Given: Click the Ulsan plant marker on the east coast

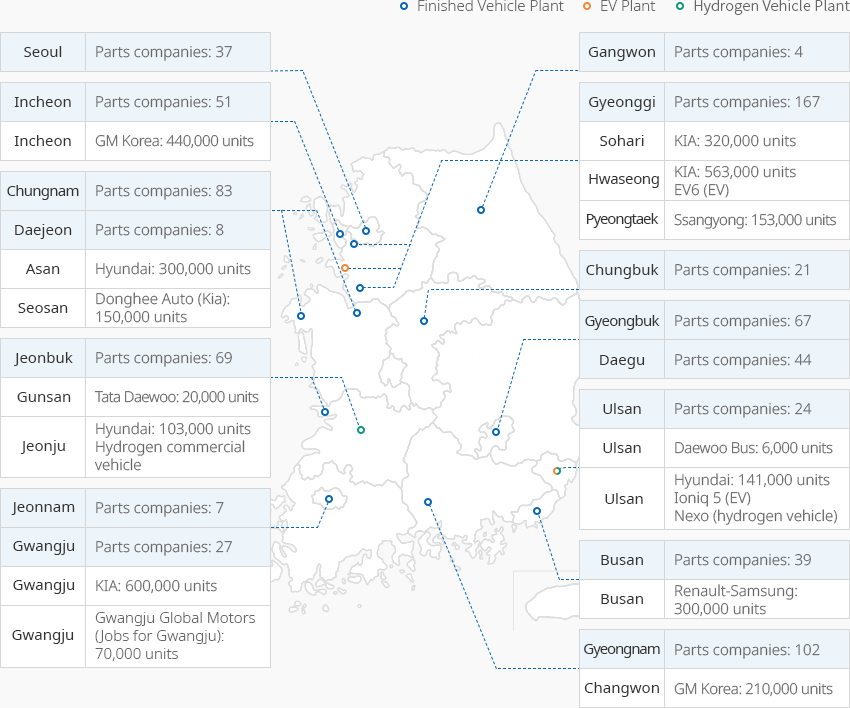Looking at the screenshot, I should coord(557,471).
